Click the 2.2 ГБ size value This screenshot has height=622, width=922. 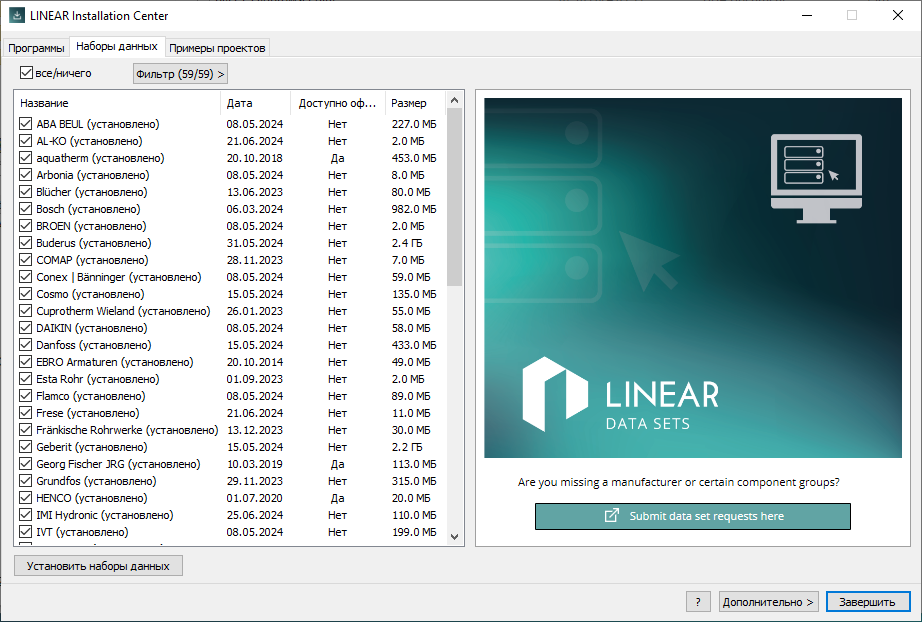[x=407, y=447]
